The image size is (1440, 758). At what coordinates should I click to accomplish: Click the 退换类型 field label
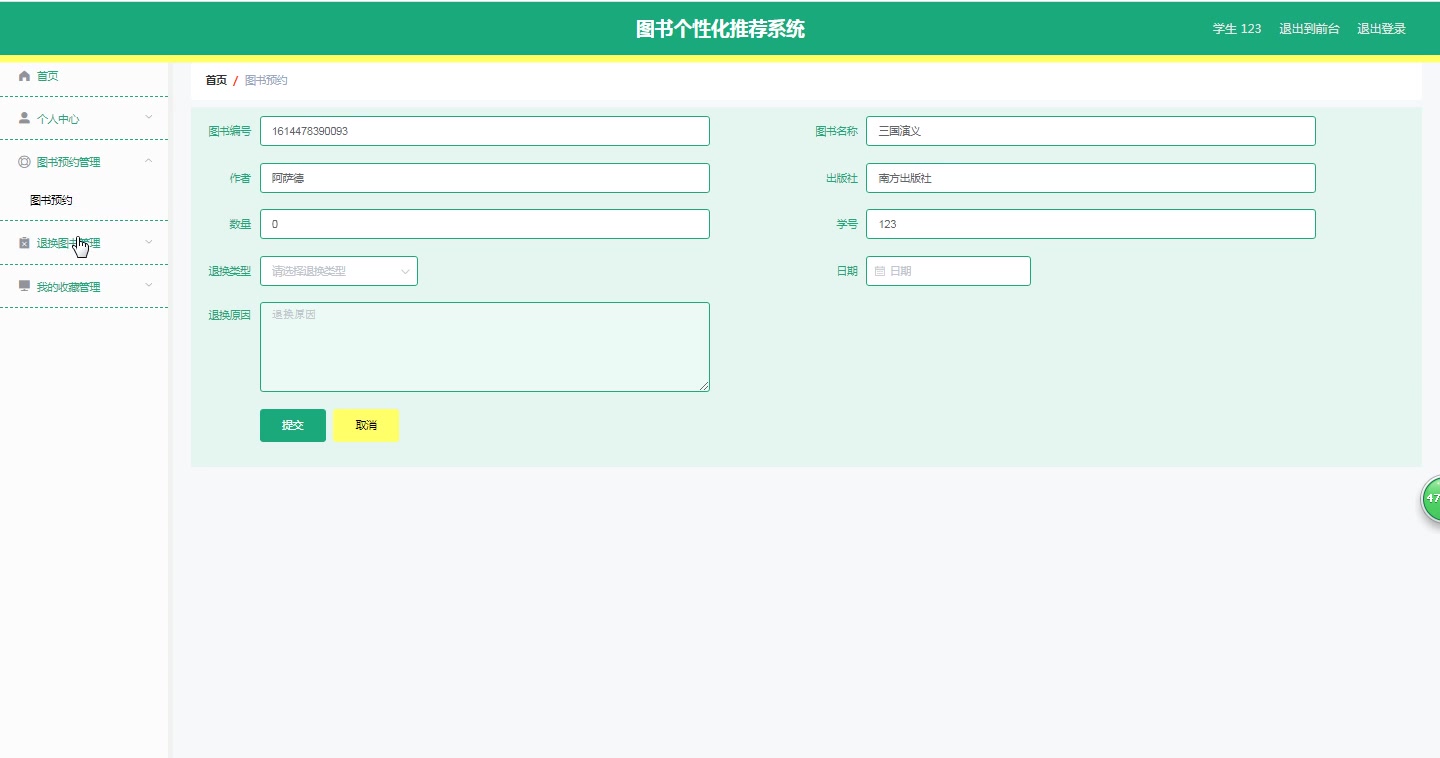[x=229, y=271]
